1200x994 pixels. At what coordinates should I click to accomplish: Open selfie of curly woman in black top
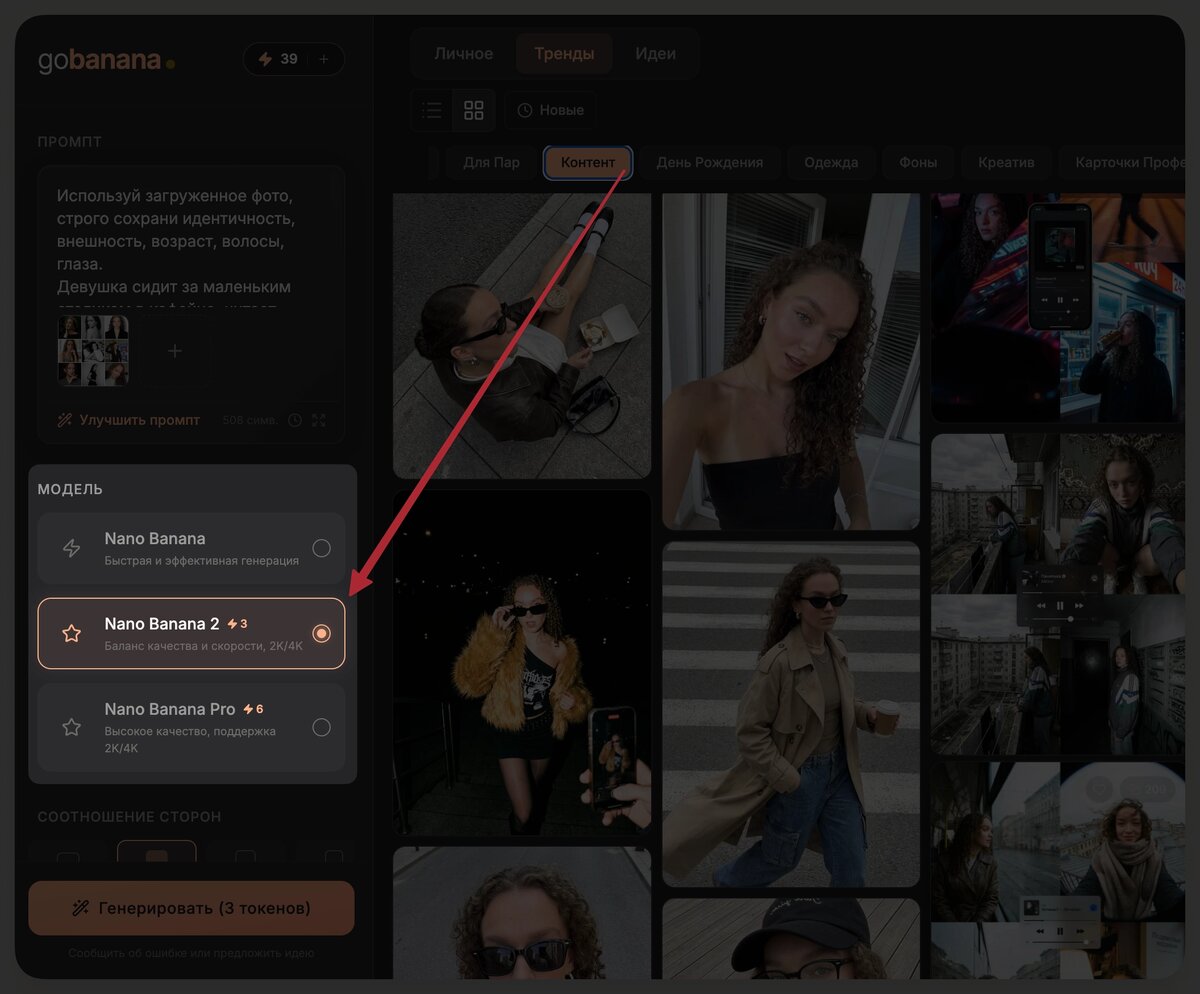click(x=791, y=361)
